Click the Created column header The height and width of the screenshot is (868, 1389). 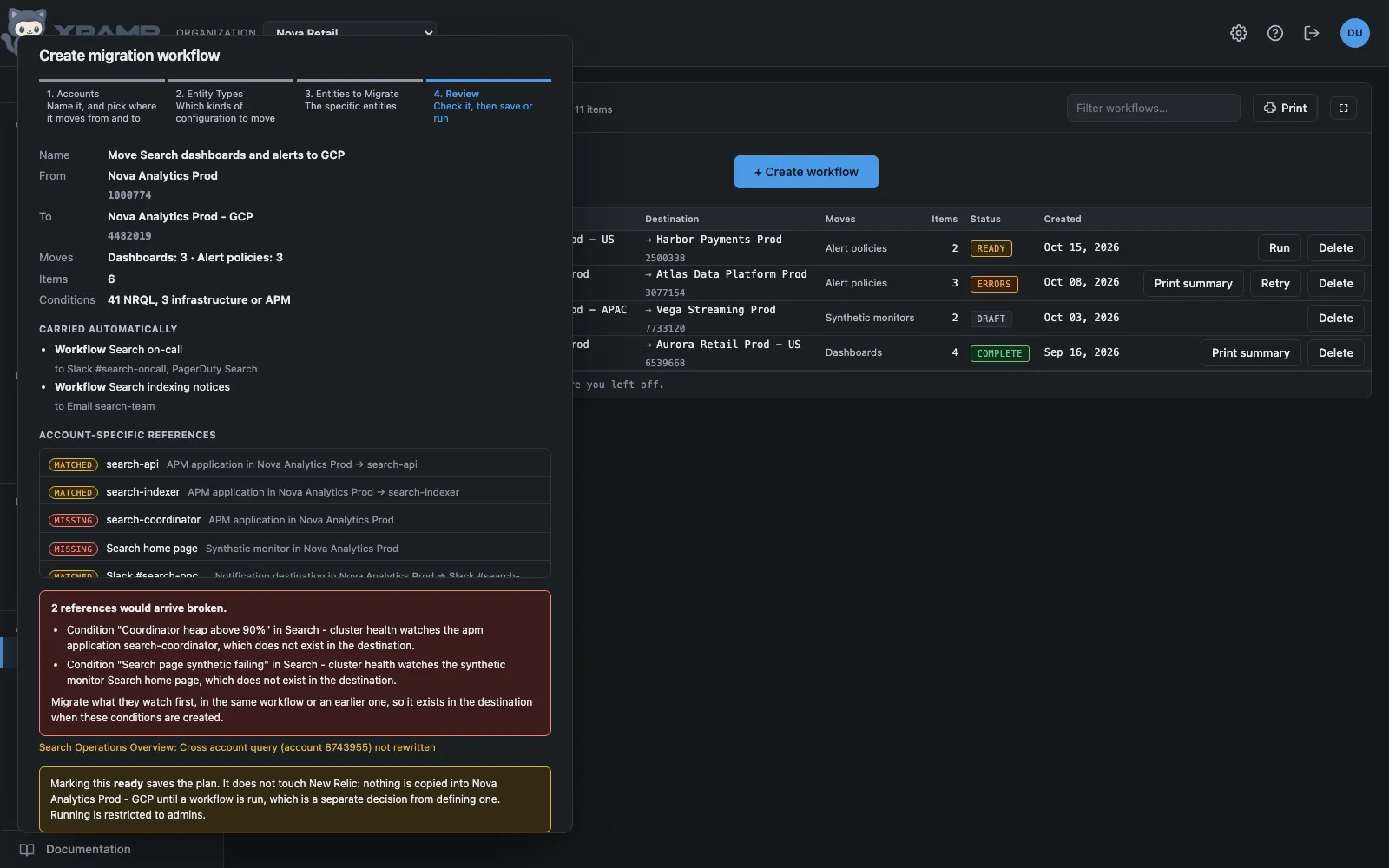1063,219
